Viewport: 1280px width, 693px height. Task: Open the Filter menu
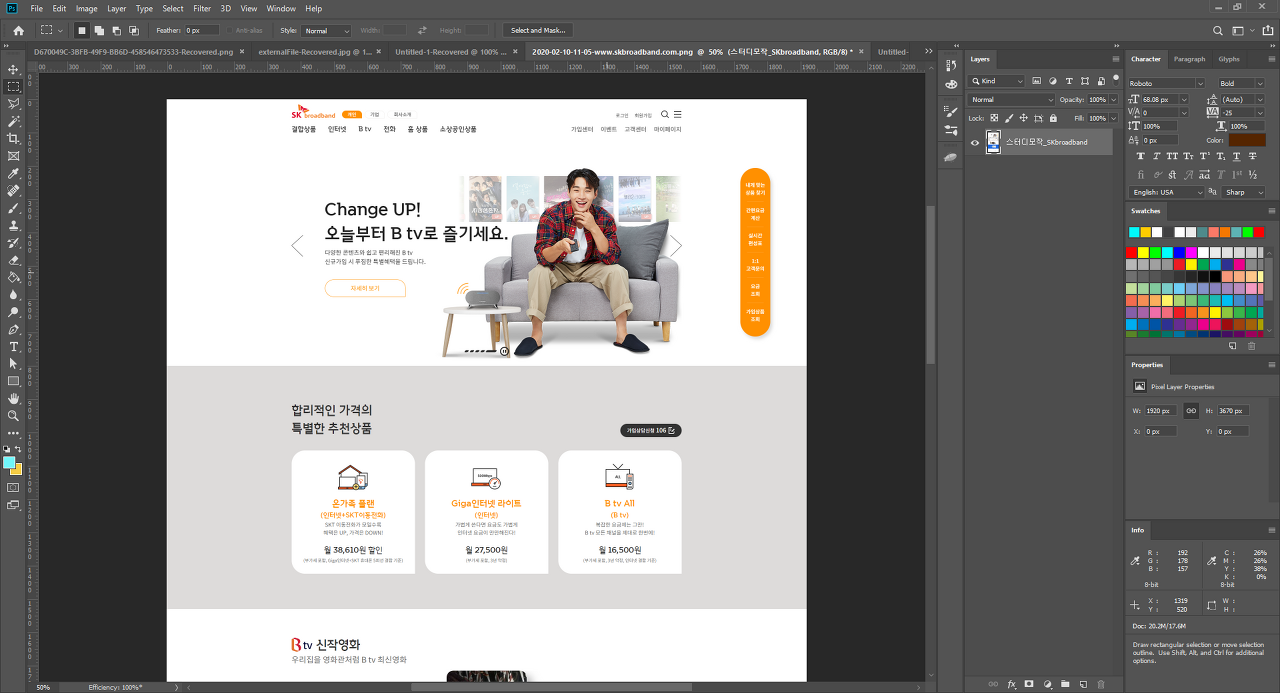tap(202, 8)
